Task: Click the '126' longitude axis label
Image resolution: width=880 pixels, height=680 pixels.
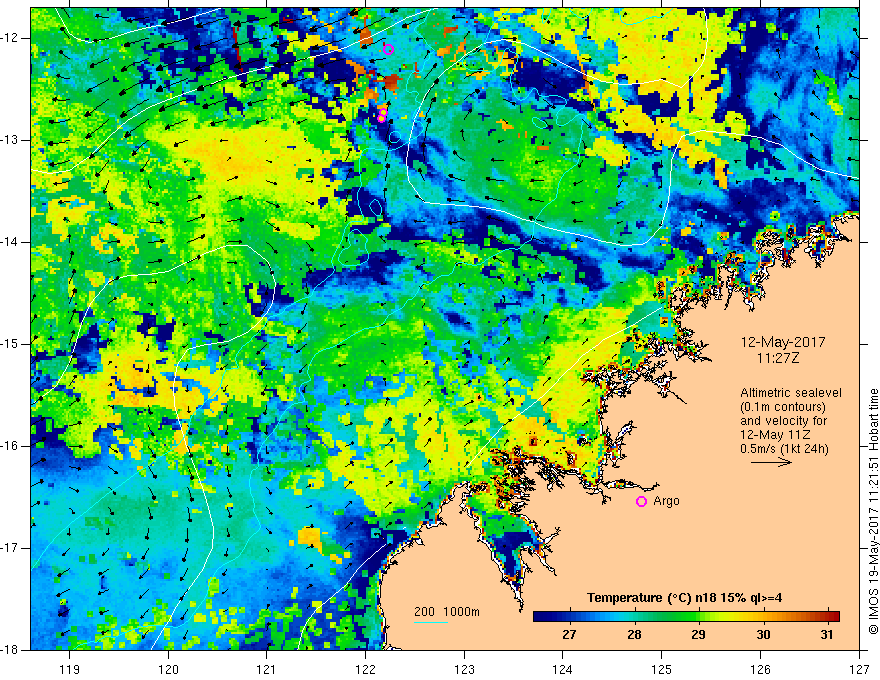Action: [760, 669]
